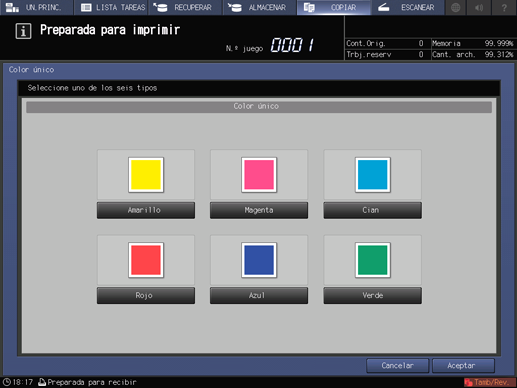Click Cancelar to discard color selection
This screenshot has width=517, height=388.
click(x=397, y=366)
